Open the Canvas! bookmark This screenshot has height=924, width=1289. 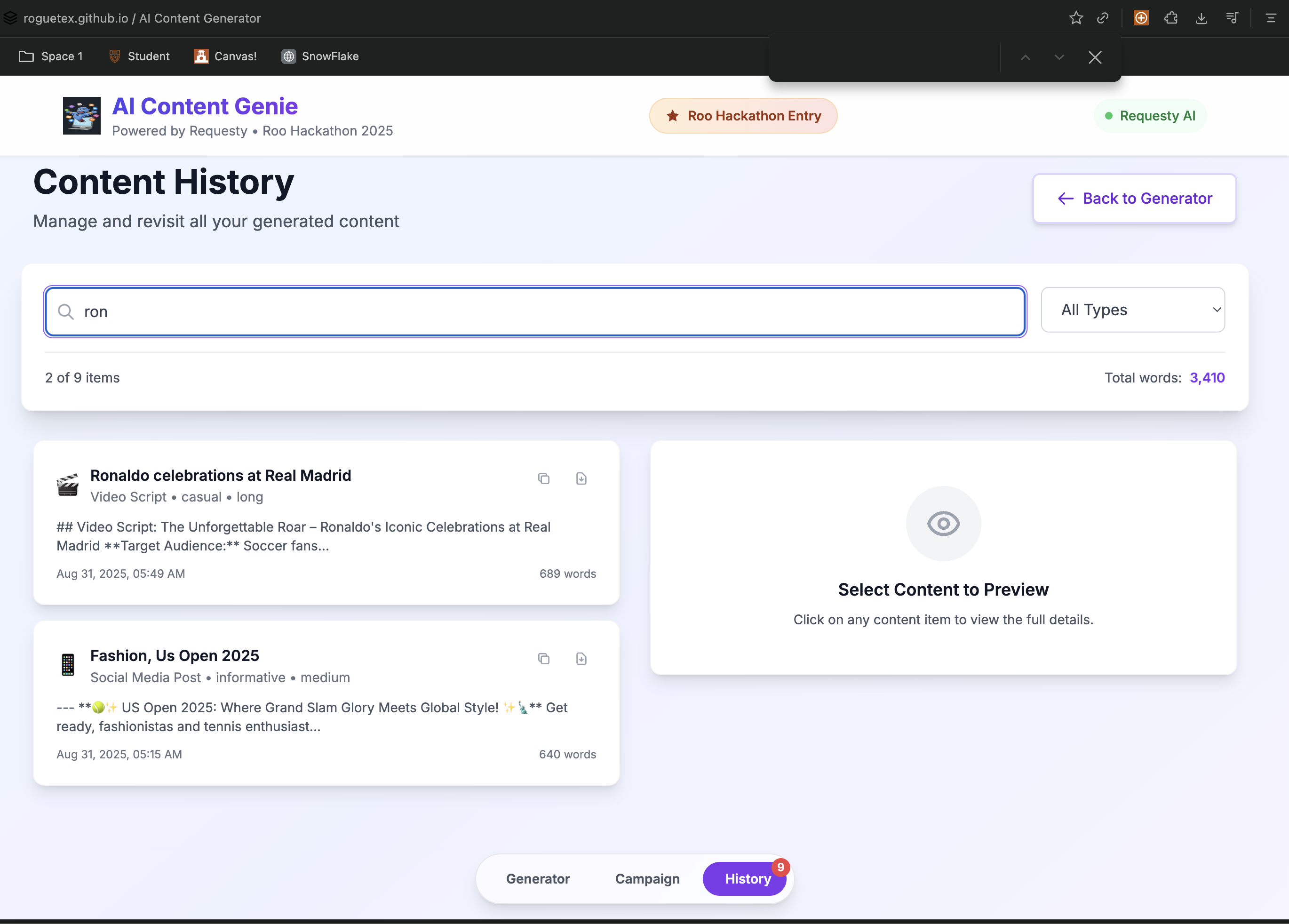tap(226, 56)
